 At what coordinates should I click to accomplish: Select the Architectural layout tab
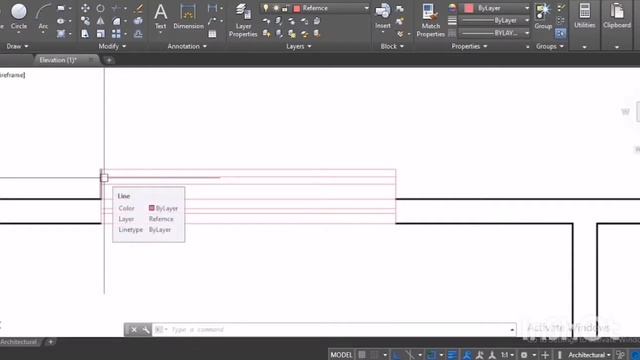tap(18, 342)
